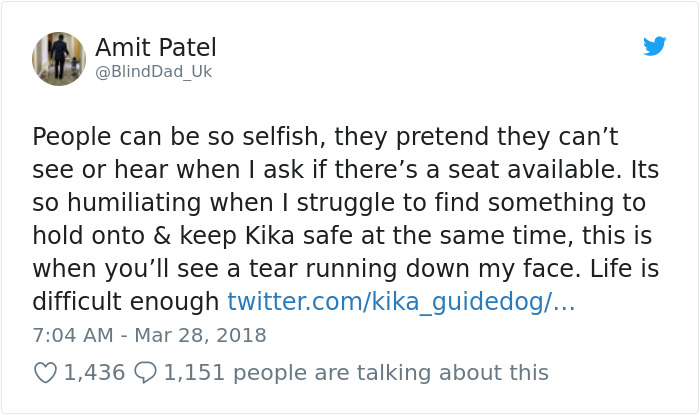Like the tweet with the heart icon

[x=45, y=373]
